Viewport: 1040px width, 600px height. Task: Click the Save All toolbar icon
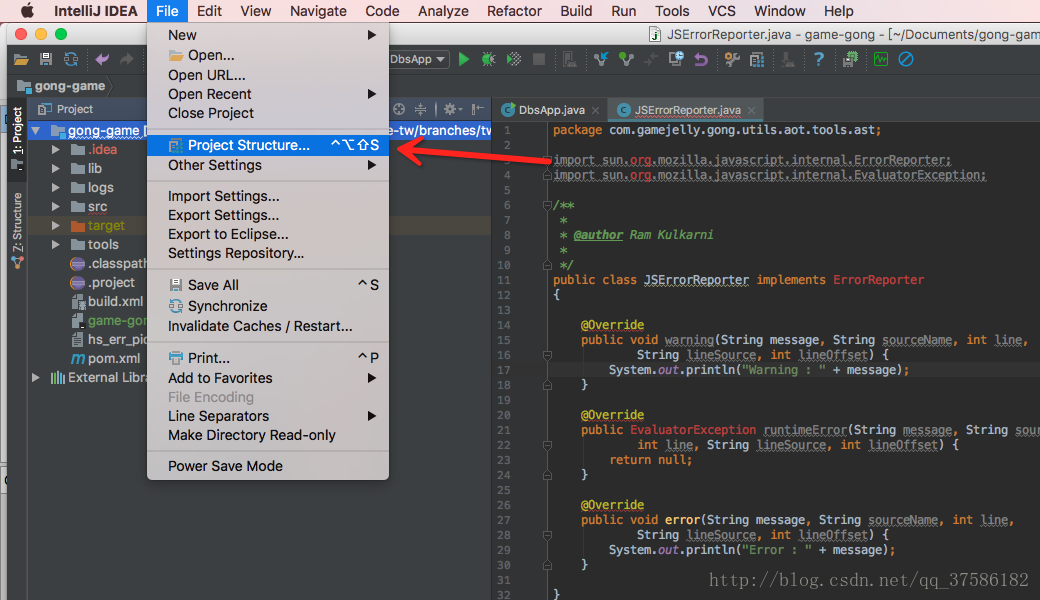pyautogui.click(x=46, y=60)
